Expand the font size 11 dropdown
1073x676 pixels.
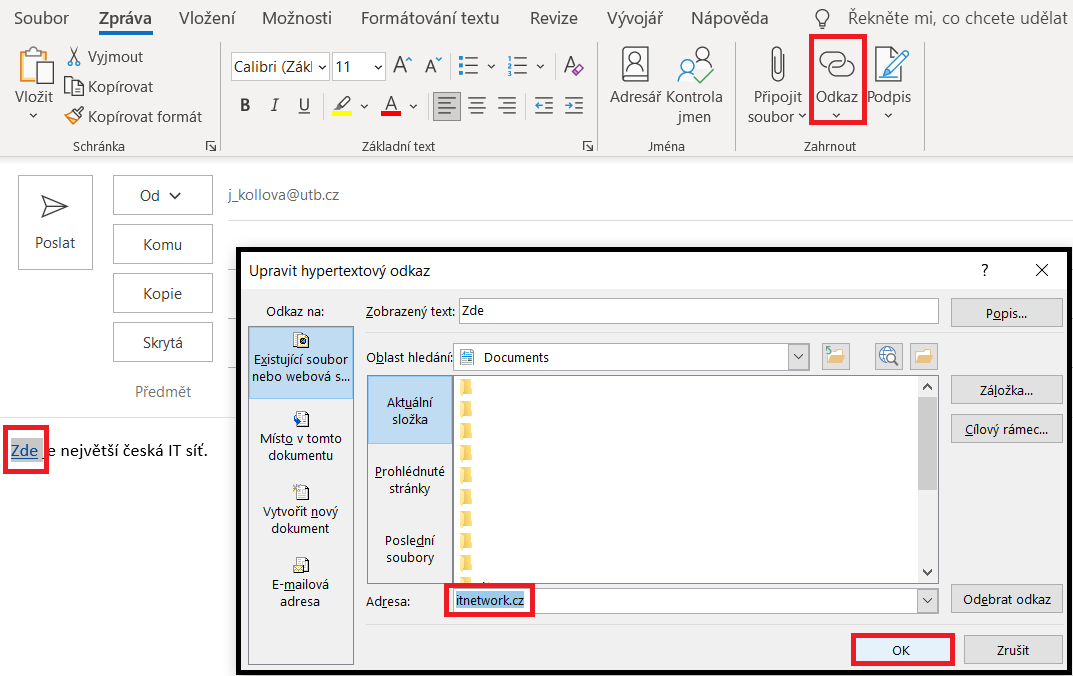(377, 67)
